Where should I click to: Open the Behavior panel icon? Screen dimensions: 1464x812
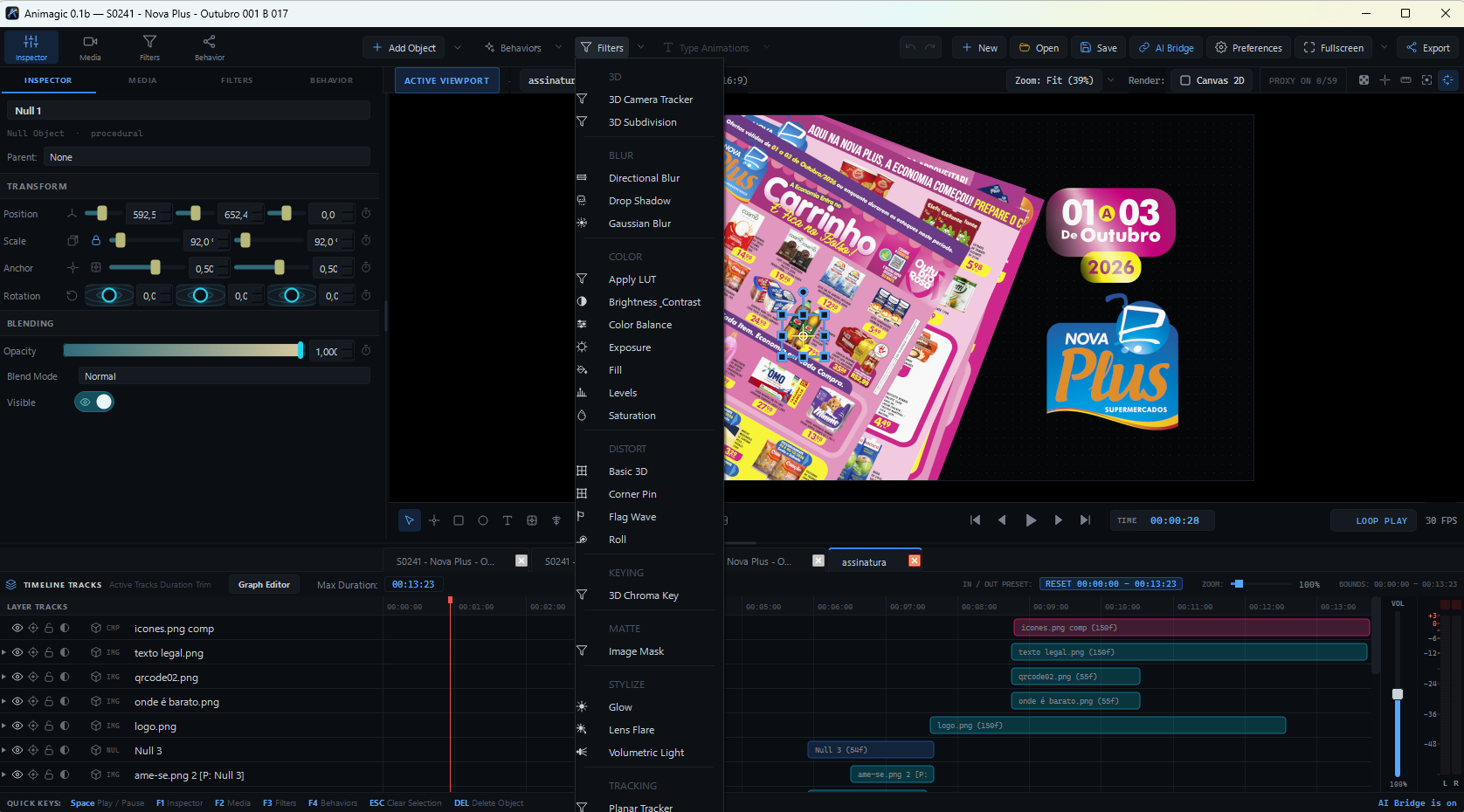coord(210,47)
